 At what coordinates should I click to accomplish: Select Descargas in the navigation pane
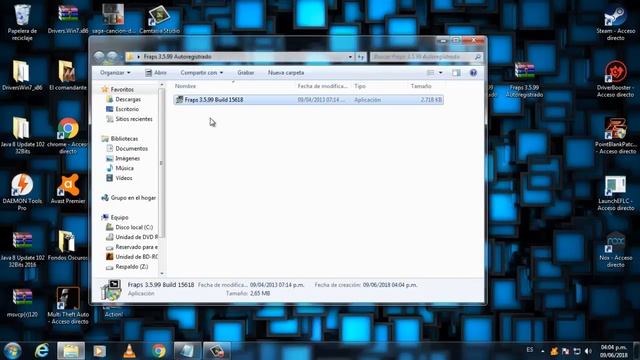click(128, 99)
